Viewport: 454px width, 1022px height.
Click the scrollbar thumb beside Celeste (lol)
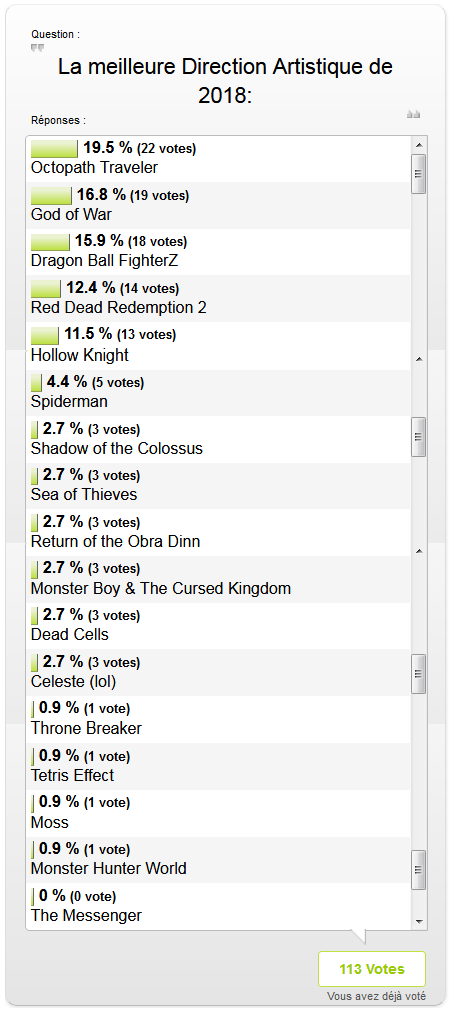click(x=419, y=674)
